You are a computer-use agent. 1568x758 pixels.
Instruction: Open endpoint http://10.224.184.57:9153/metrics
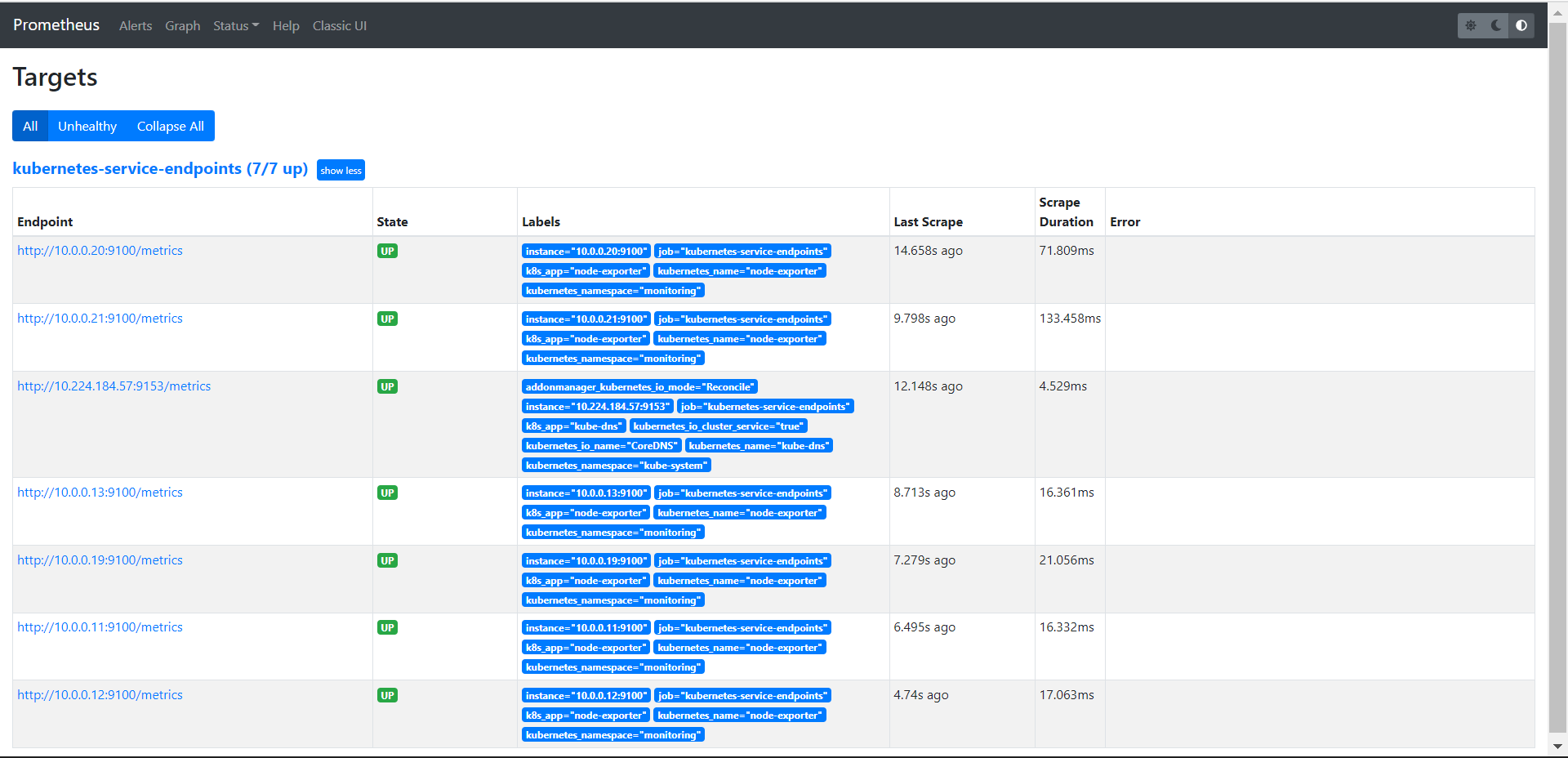click(114, 386)
